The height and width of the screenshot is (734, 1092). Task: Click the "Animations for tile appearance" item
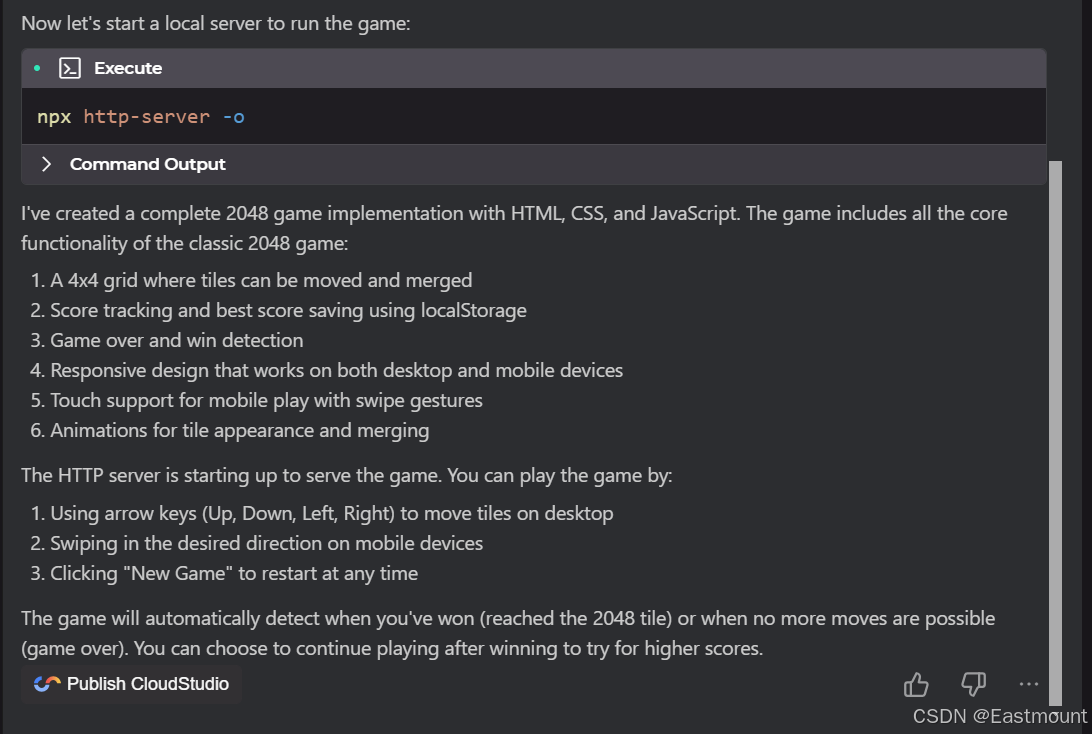click(239, 430)
